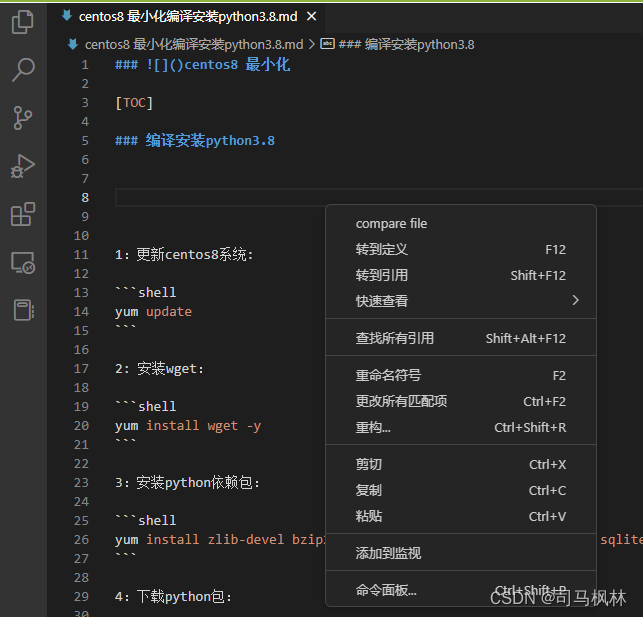643x617 pixels.
Task: Choose 转到引用 in context menu
Action: coord(461,275)
